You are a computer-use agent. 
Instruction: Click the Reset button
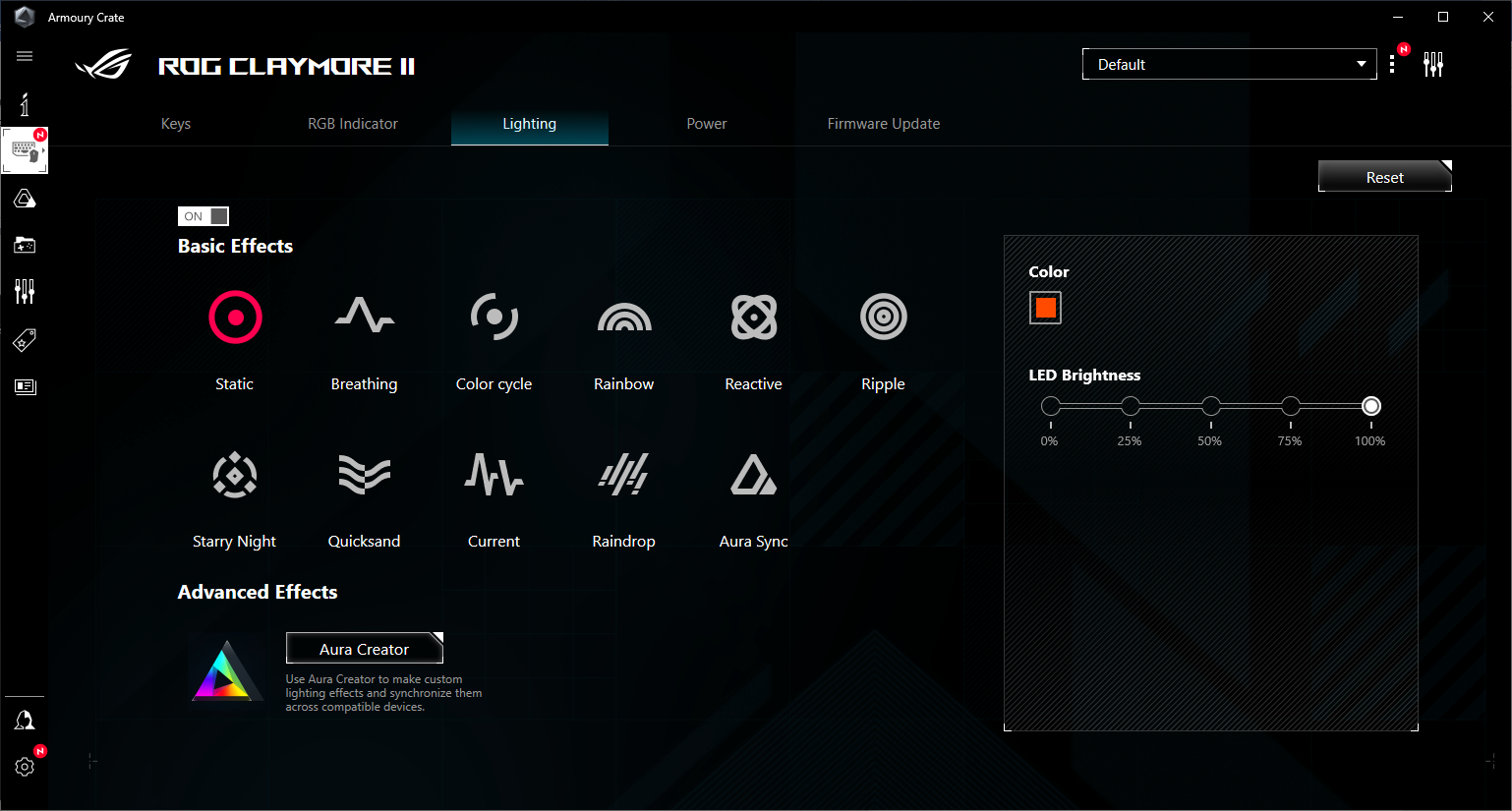pyautogui.click(x=1385, y=177)
